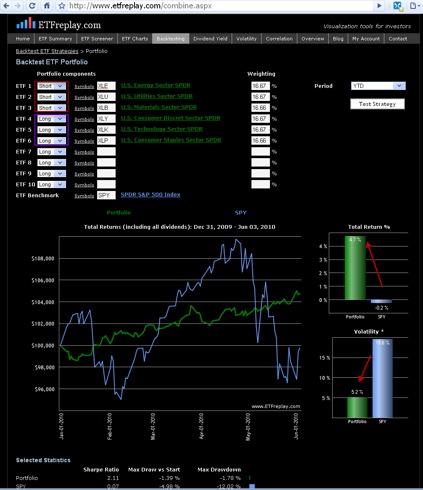Click ETF 6 weighting field 16.66
423x490 pixels.
click(260, 141)
